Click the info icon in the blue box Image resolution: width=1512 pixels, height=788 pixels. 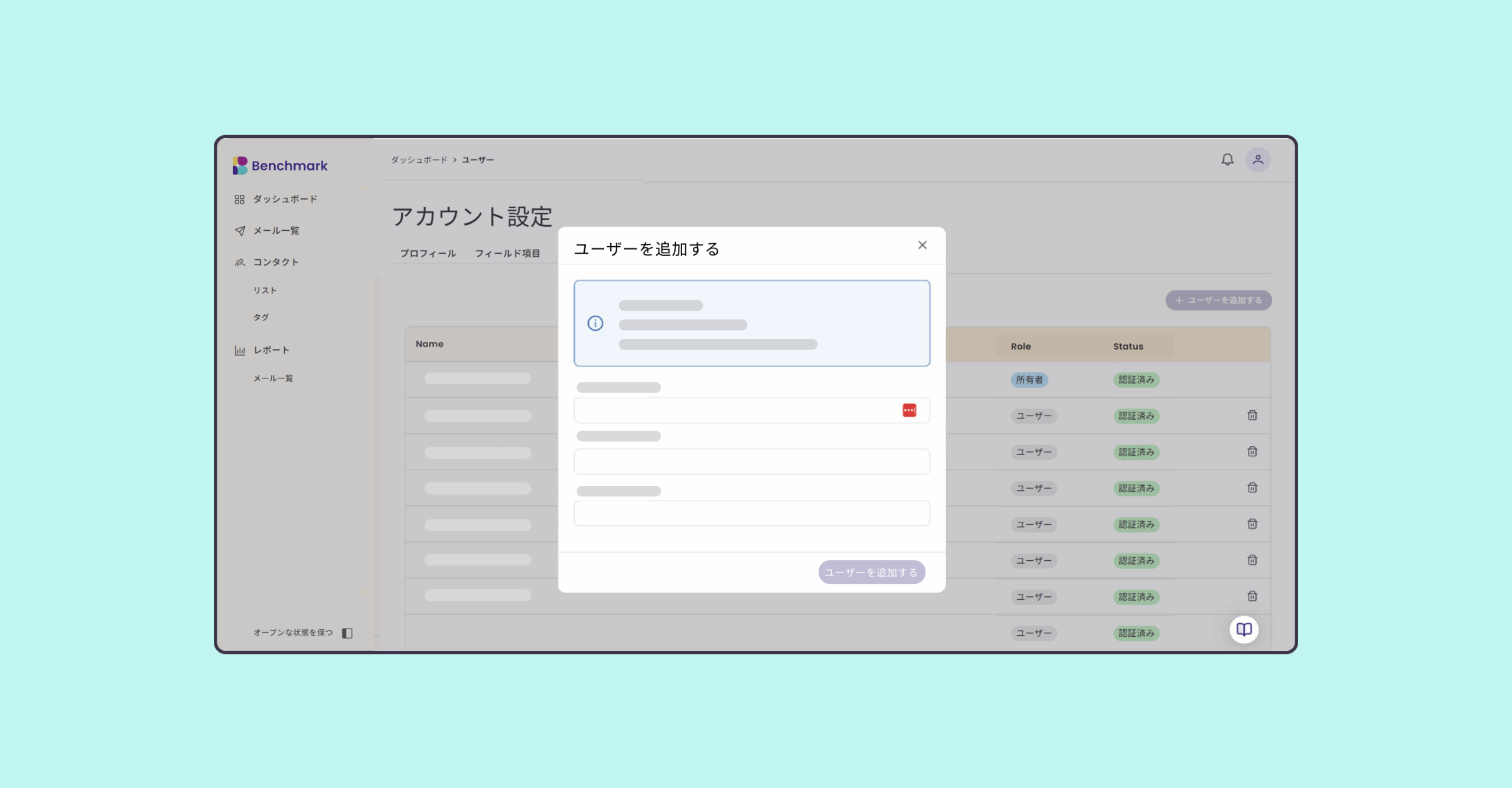tap(595, 323)
